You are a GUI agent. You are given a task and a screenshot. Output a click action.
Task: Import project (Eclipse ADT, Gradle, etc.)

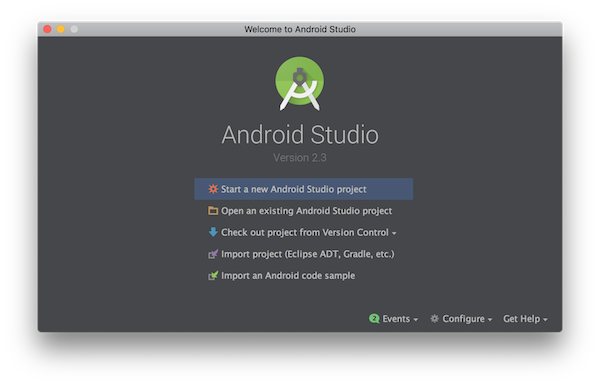coord(303,254)
